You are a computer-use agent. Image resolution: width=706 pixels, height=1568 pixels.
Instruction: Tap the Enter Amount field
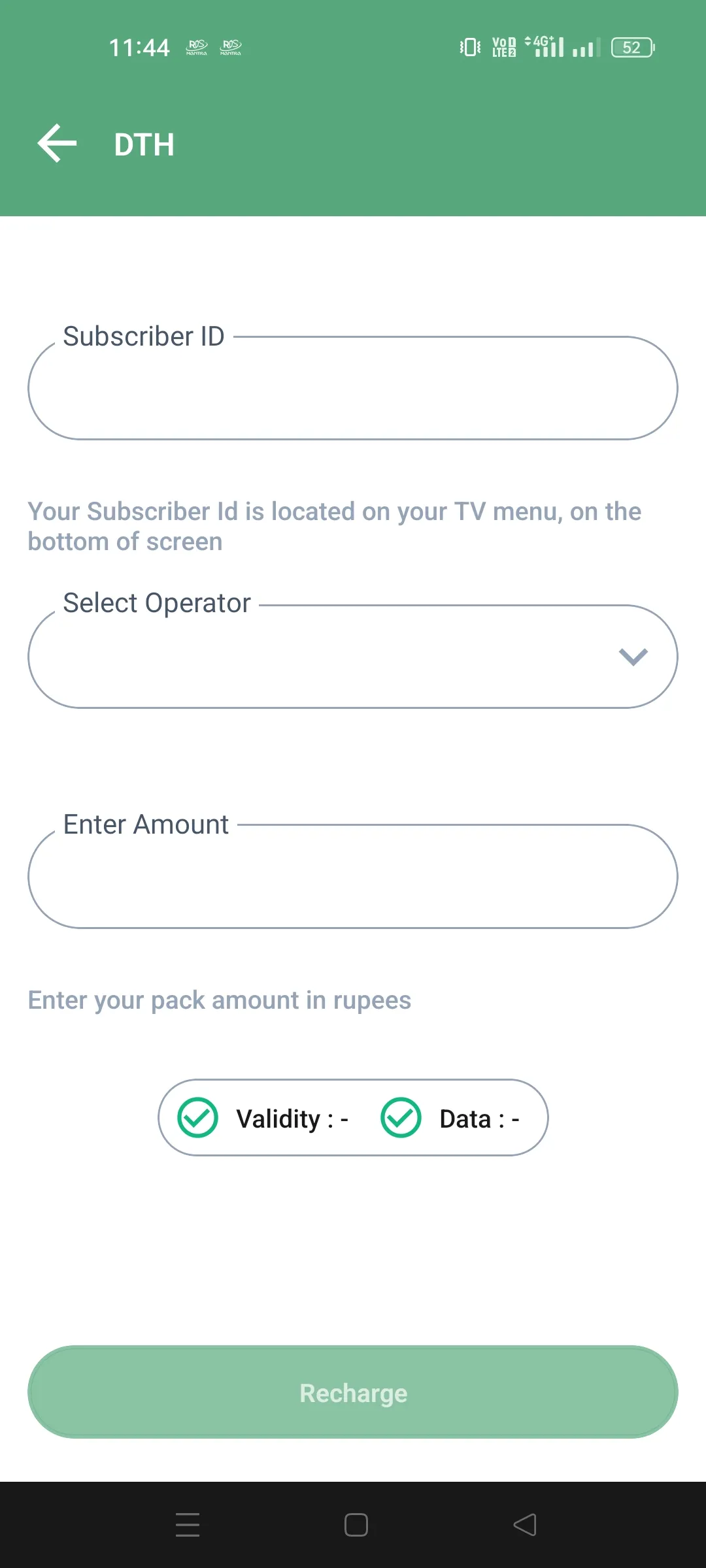[353, 877]
